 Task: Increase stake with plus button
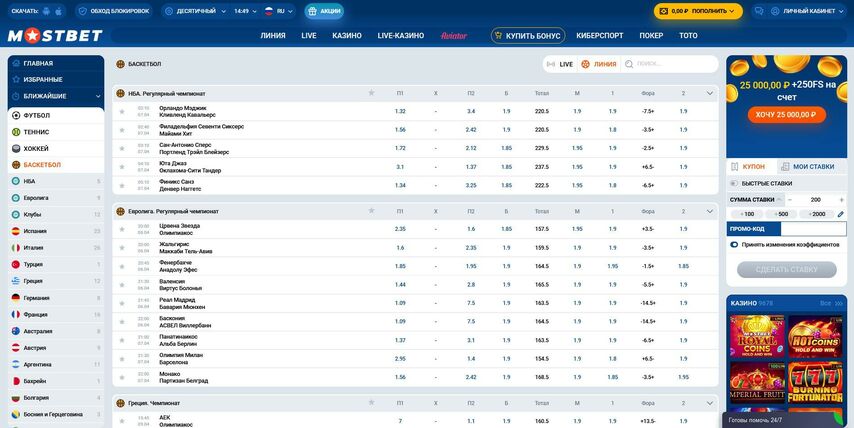841,200
